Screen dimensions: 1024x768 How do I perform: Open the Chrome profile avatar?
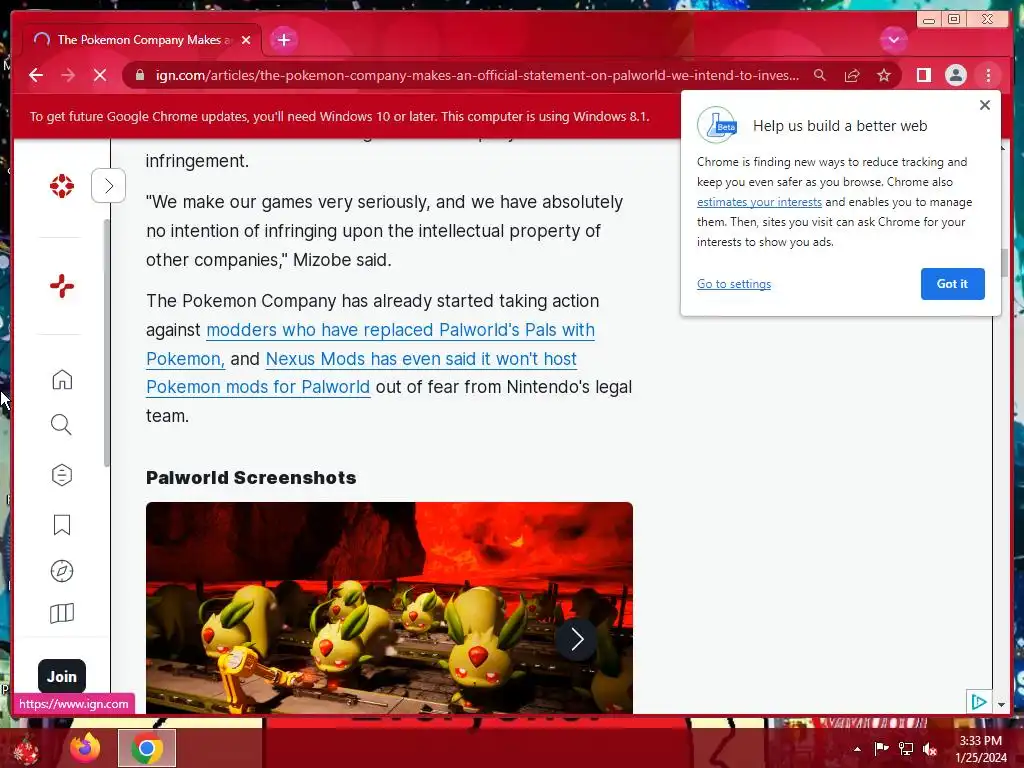click(x=955, y=75)
